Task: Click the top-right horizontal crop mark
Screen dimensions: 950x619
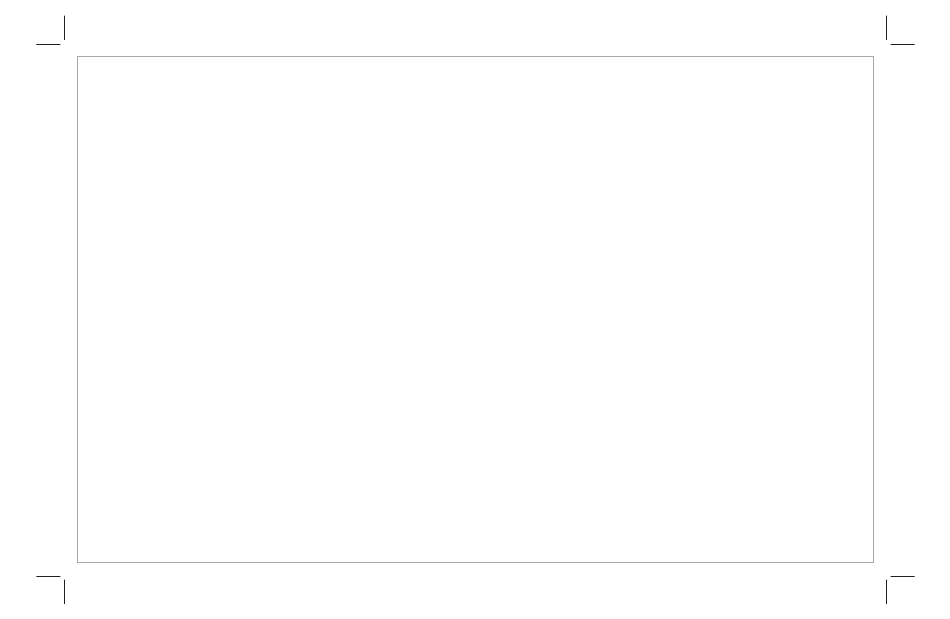Action: (903, 44)
